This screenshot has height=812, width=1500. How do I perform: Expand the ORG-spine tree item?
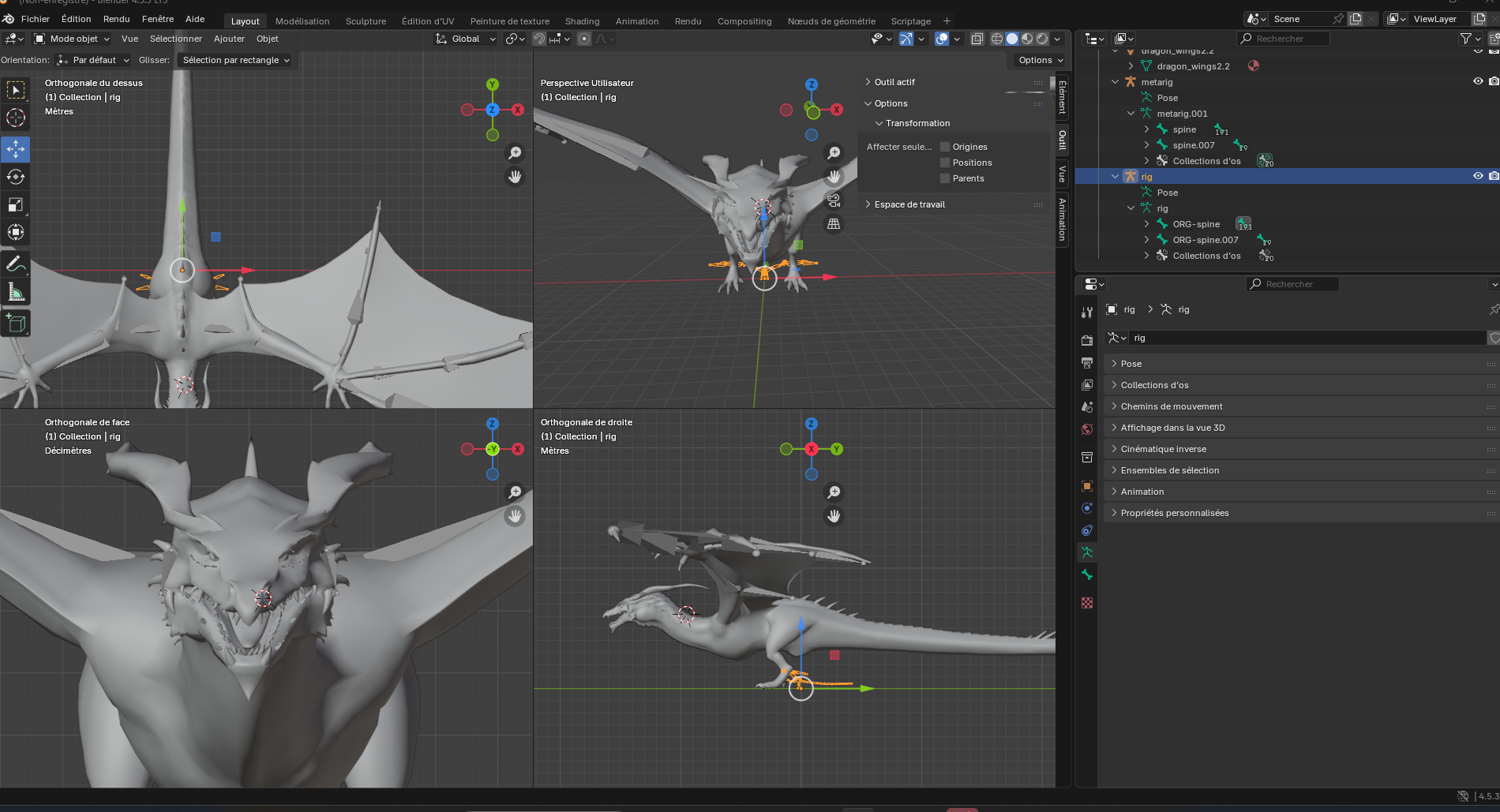pos(1146,224)
